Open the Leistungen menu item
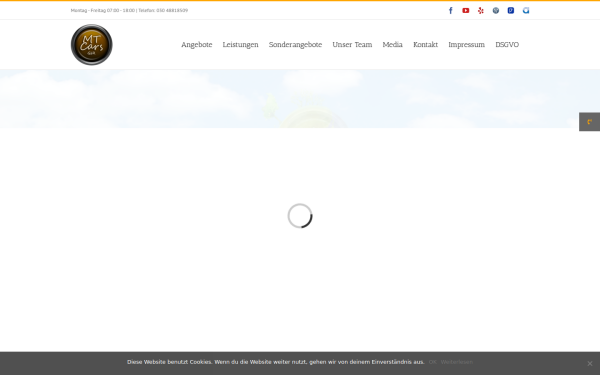600x375 pixels. point(240,45)
